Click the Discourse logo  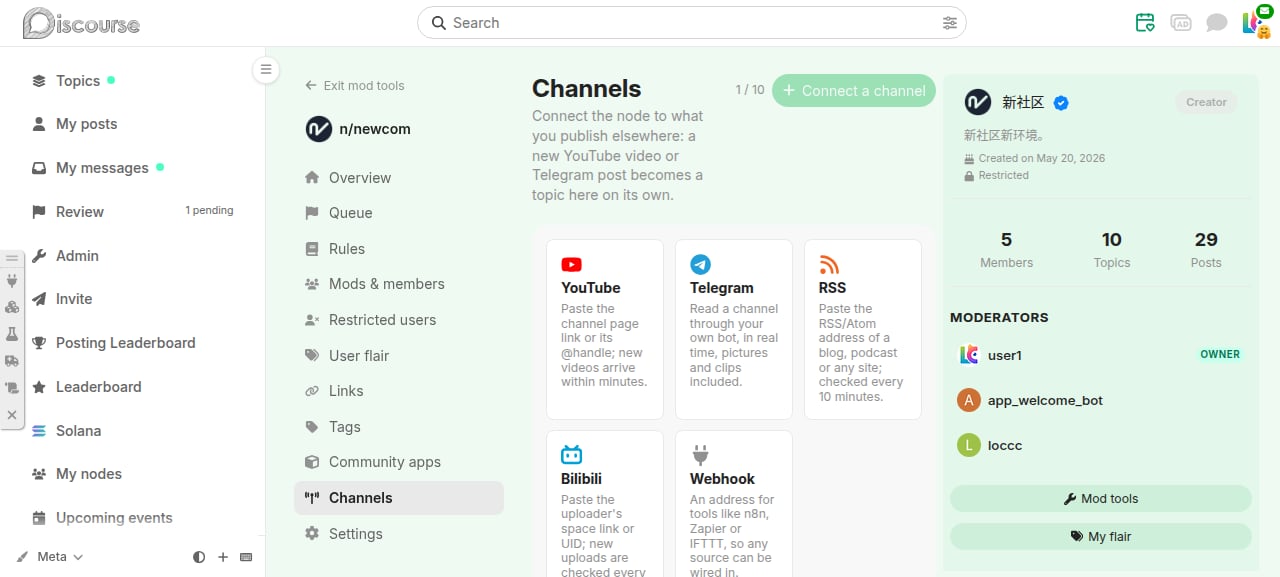pyautogui.click(x=82, y=23)
